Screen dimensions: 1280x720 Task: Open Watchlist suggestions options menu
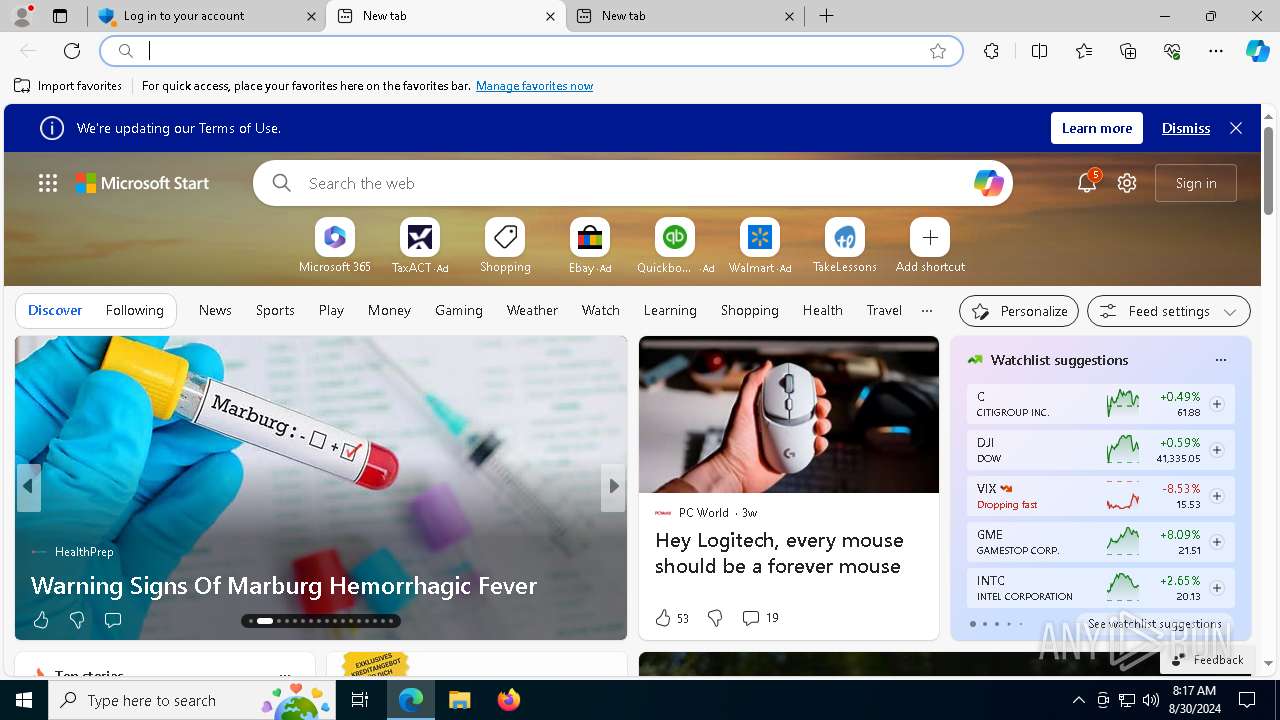click(x=1220, y=360)
